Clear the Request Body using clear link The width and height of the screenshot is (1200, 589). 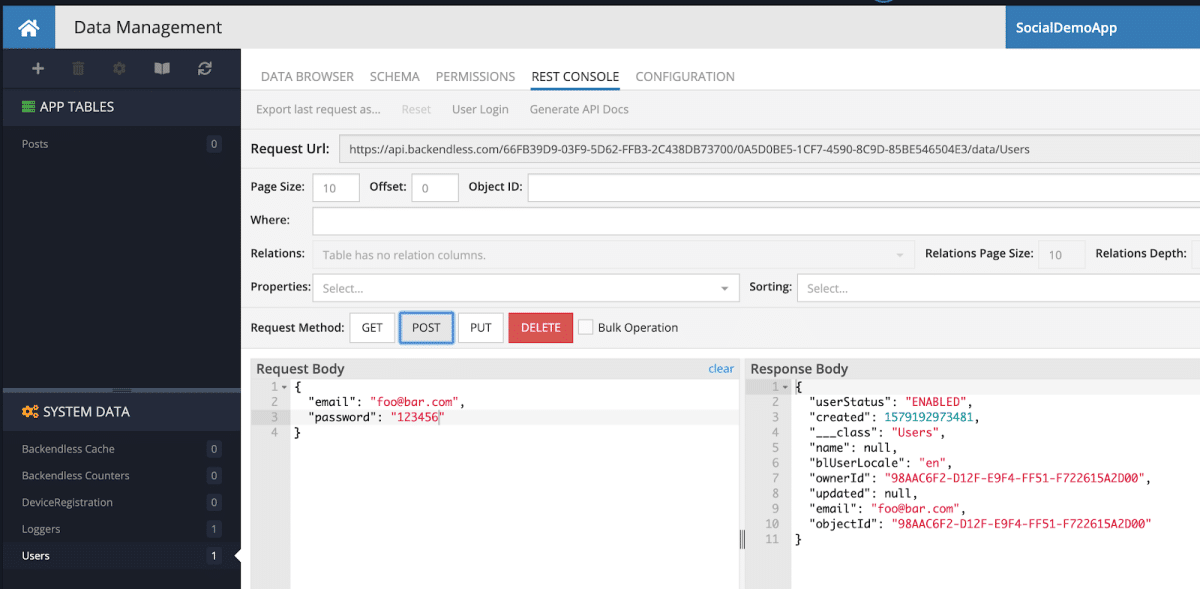pos(721,368)
